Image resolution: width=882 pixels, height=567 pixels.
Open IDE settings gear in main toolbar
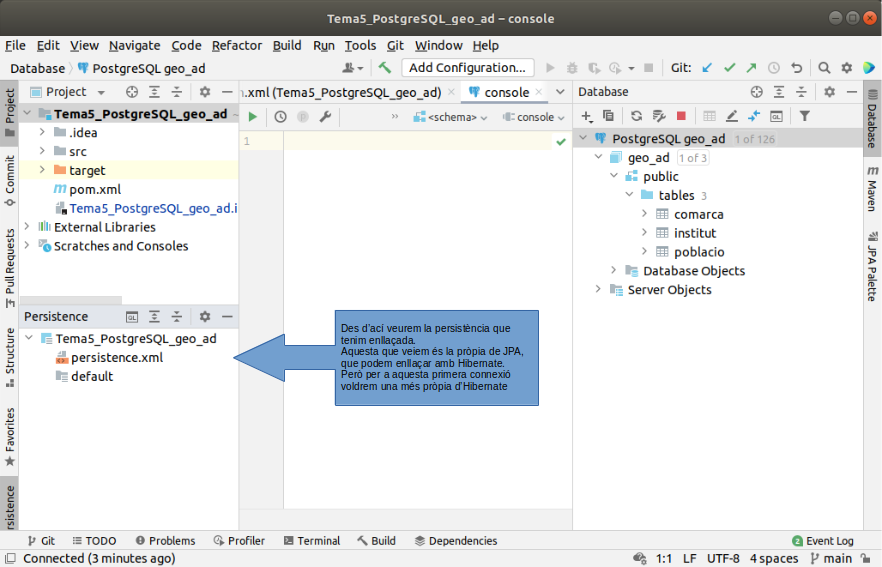(847, 68)
